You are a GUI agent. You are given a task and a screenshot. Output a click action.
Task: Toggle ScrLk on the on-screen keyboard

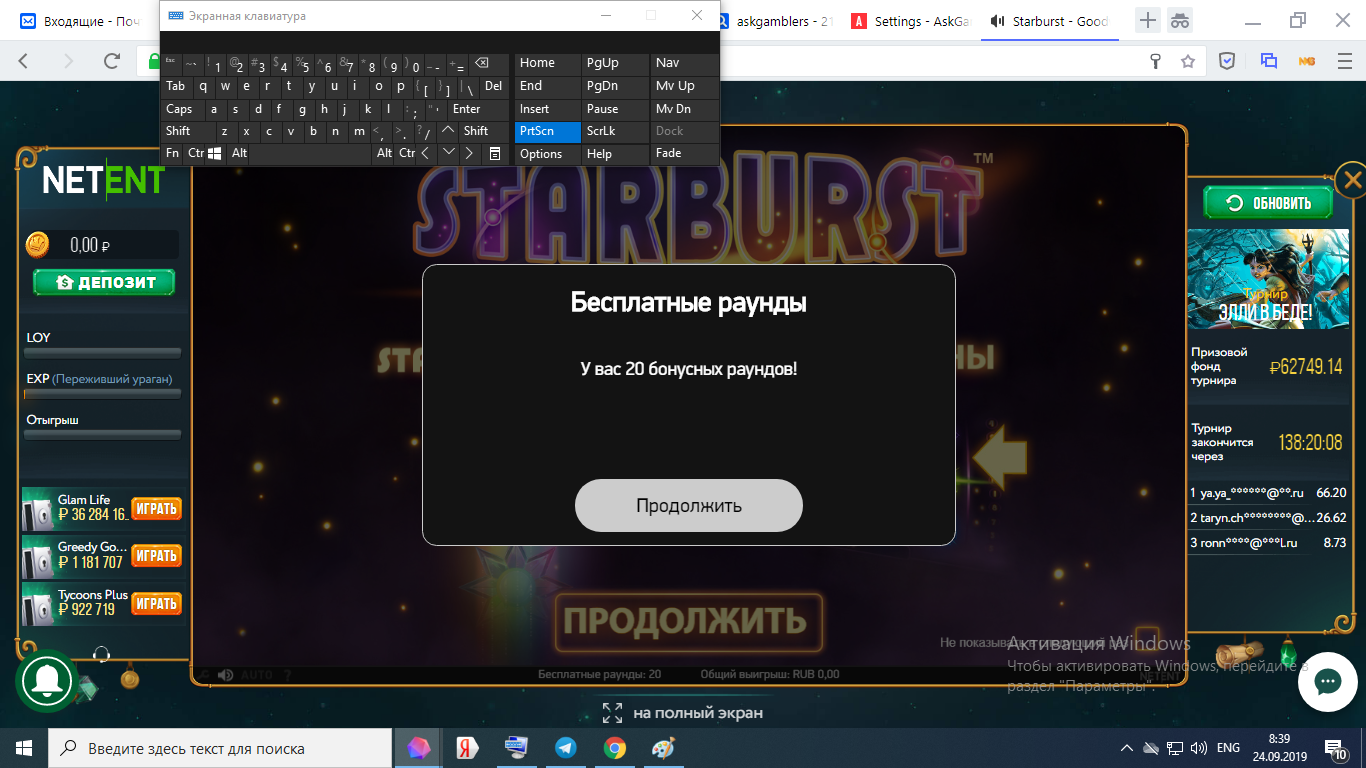point(616,131)
